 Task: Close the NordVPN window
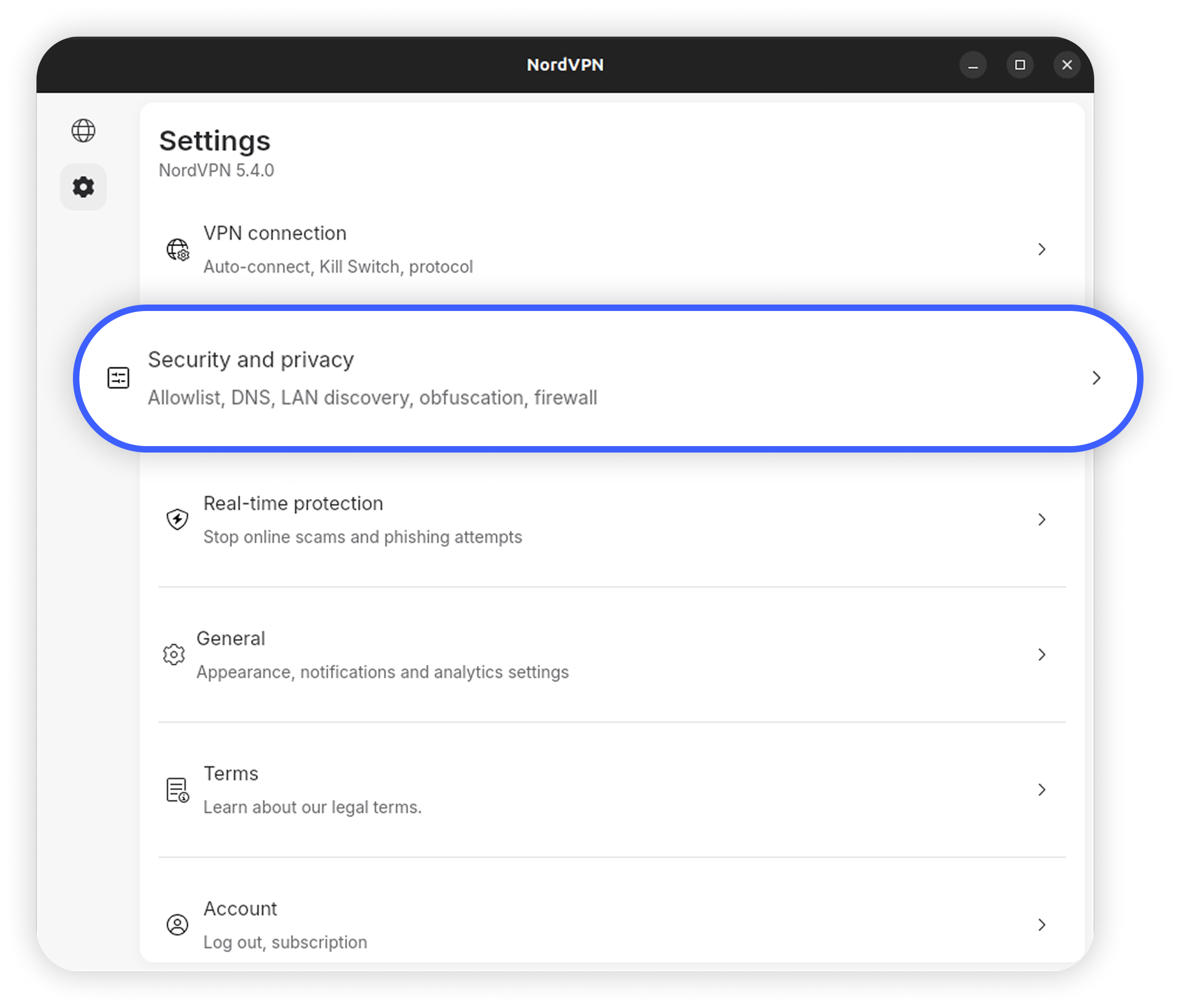[1067, 65]
